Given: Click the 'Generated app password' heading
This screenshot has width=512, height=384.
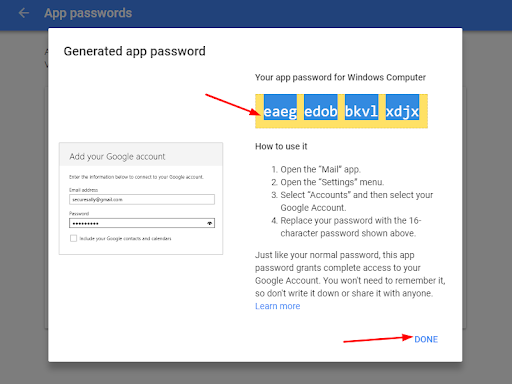Looking at the screenshot, I should [x=134, y=51].
